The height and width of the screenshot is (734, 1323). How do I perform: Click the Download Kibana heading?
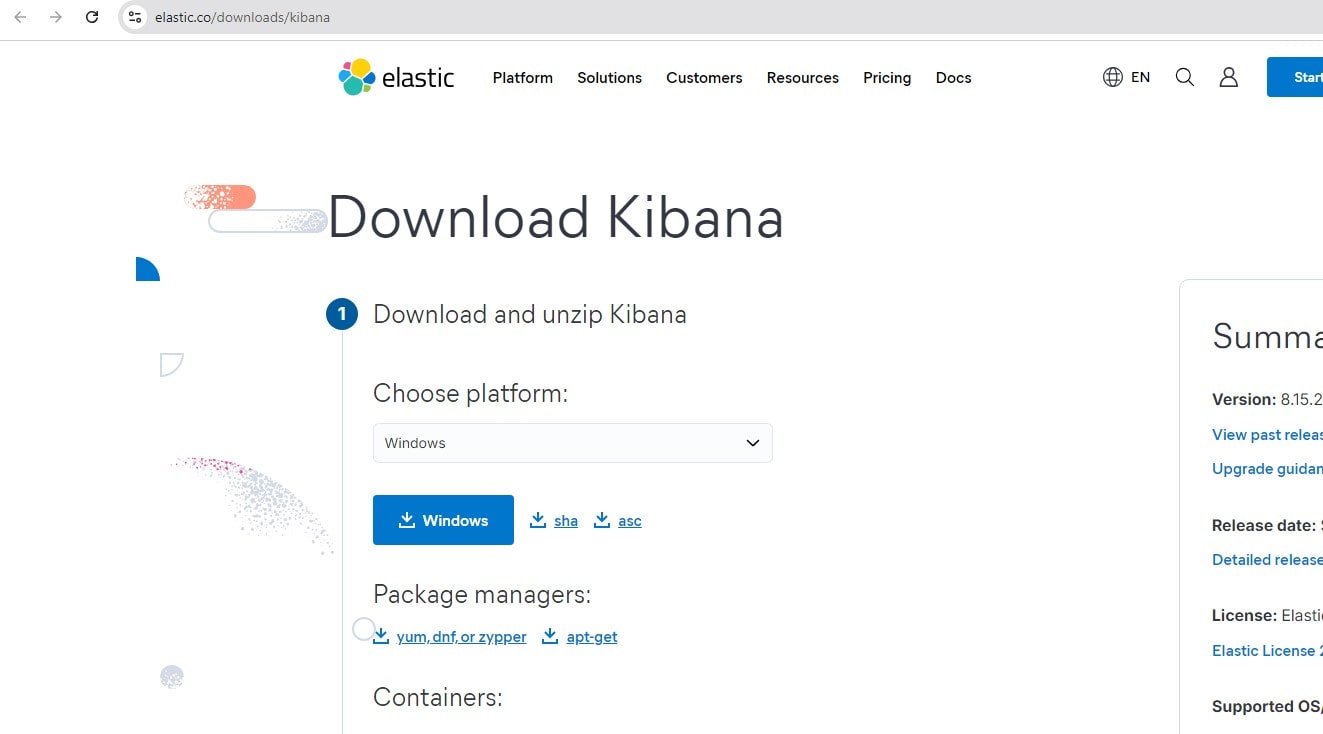pyautogui.click(x=556, y=218)
